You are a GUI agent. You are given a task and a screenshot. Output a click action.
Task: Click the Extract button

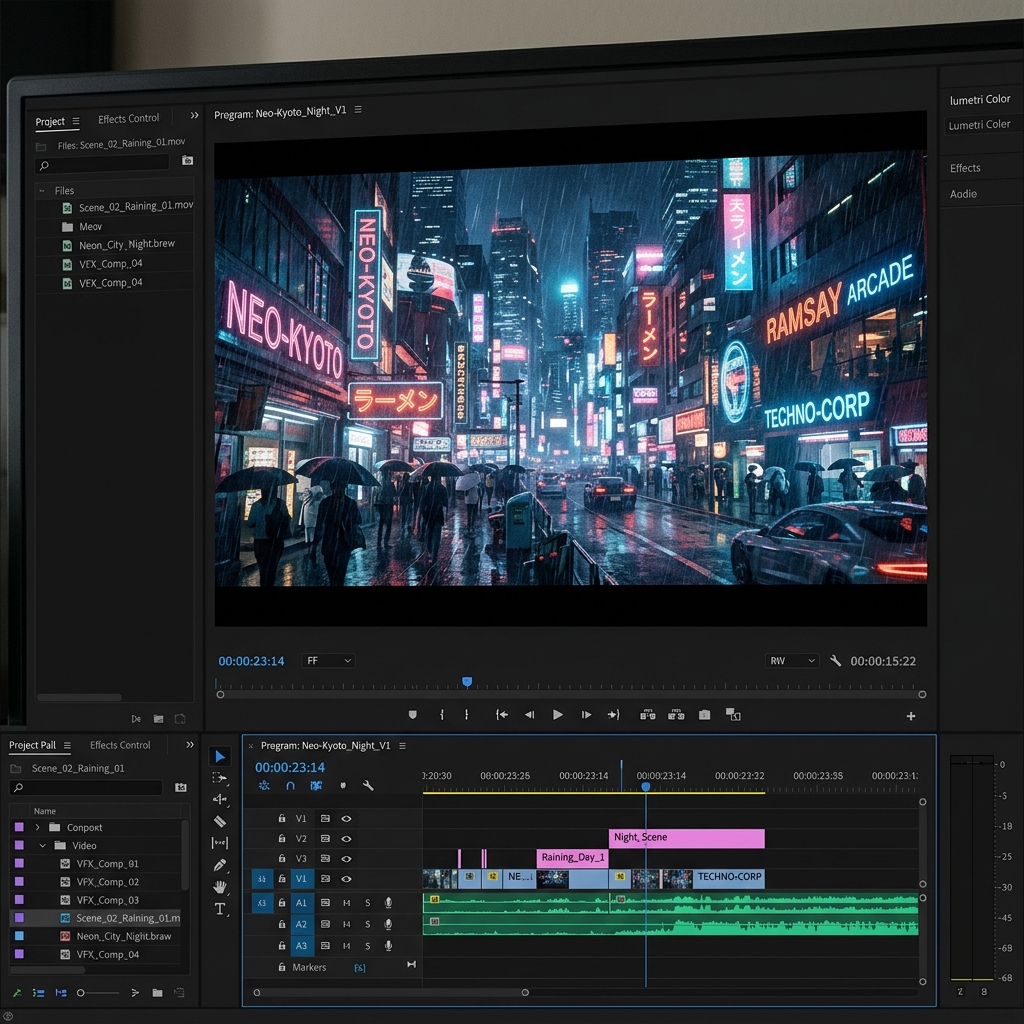click(676, 715)
